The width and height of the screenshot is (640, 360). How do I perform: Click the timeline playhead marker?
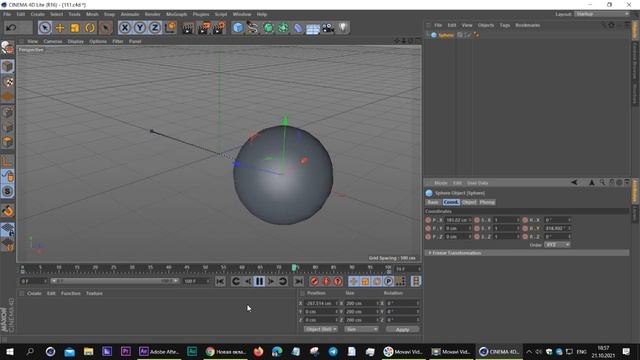tap(294, 268)
